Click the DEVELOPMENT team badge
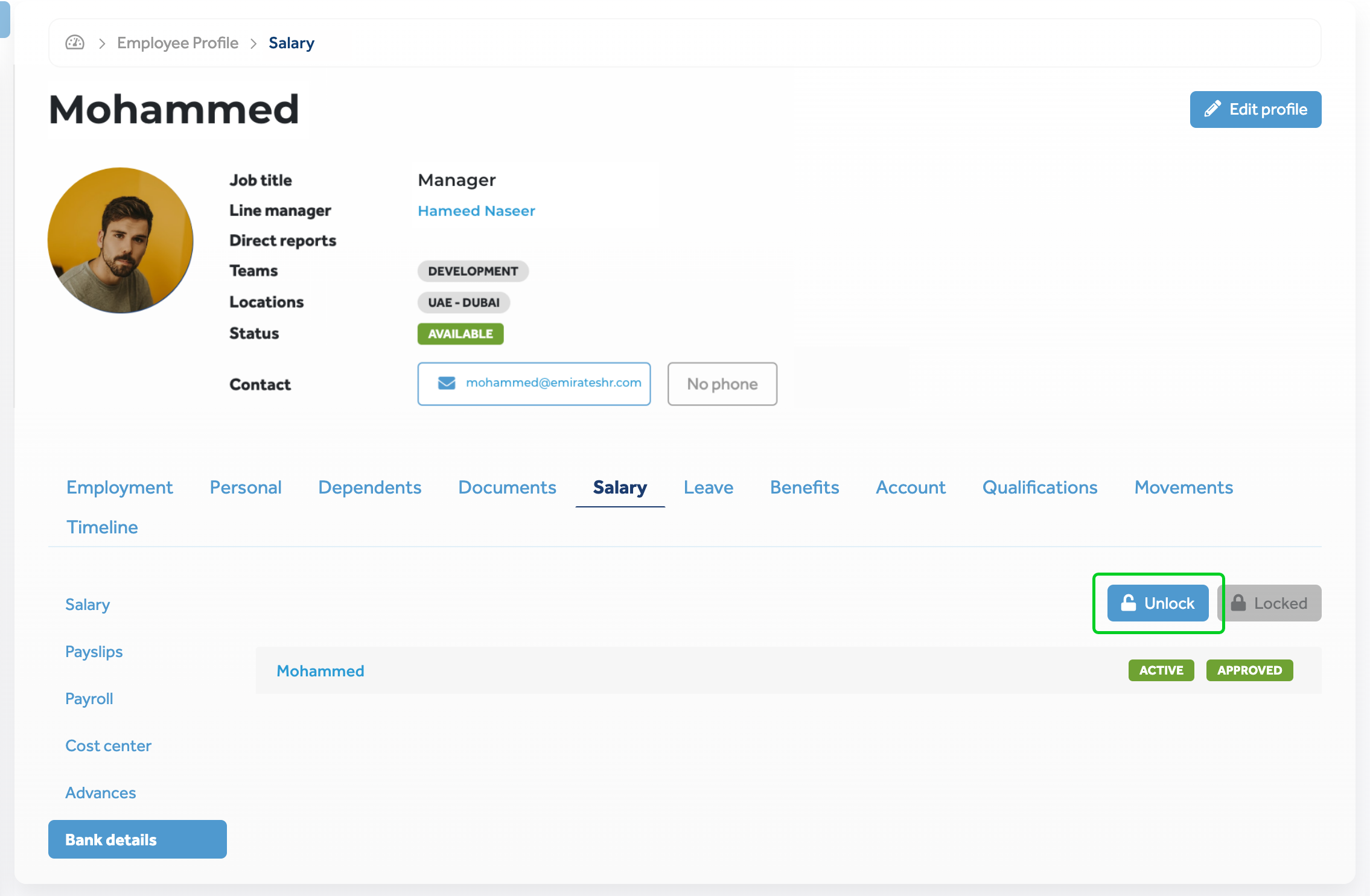 click(x=473, y=271)
